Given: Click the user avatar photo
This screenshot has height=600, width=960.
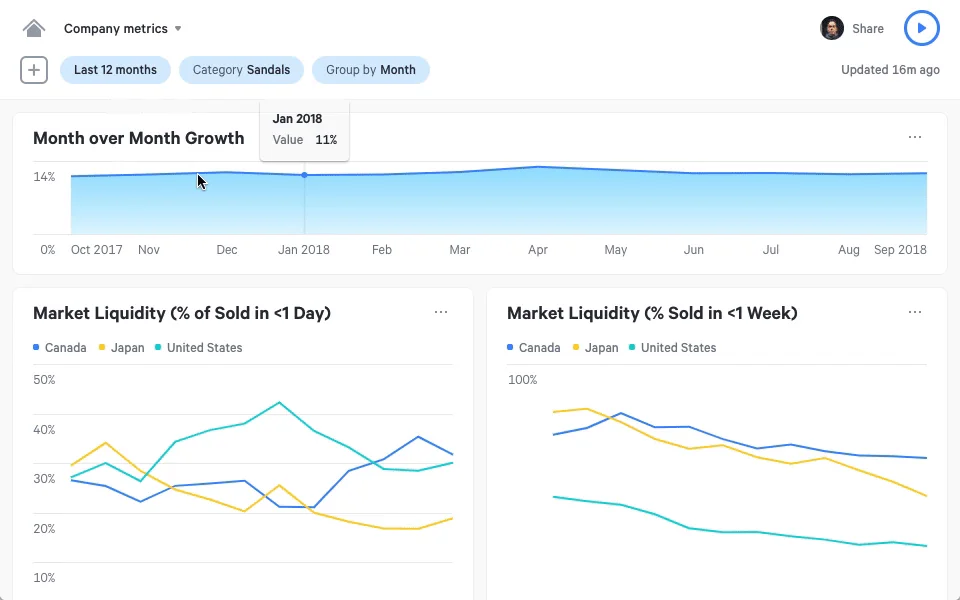Looking at the screenshot, I should (831, 28).
